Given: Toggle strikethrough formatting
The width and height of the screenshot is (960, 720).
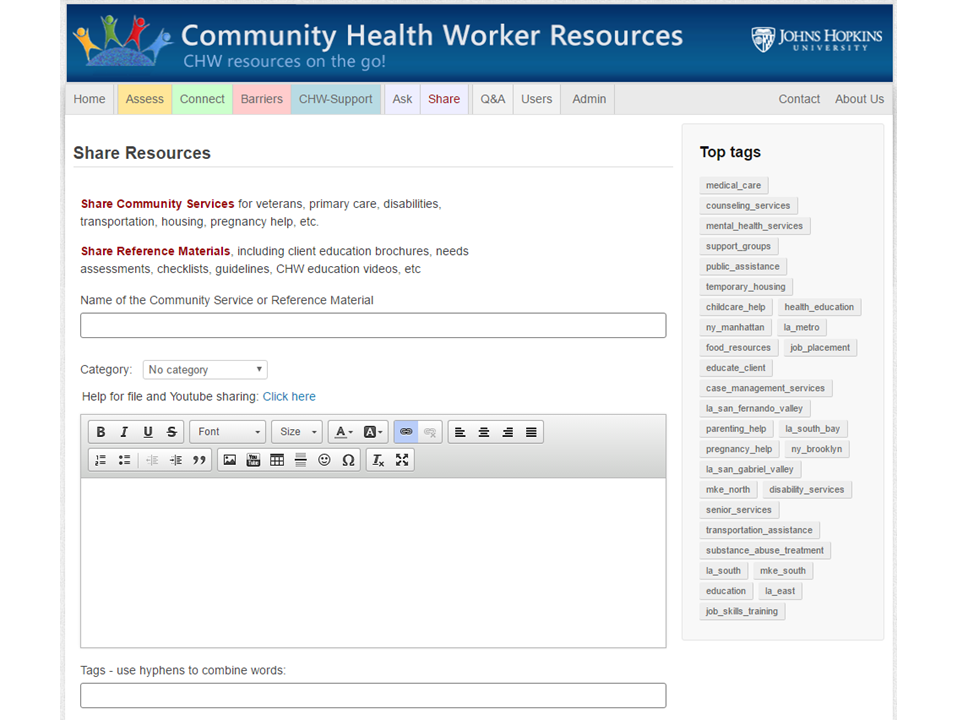Looking at the screenshot, I should click(172, 432).
